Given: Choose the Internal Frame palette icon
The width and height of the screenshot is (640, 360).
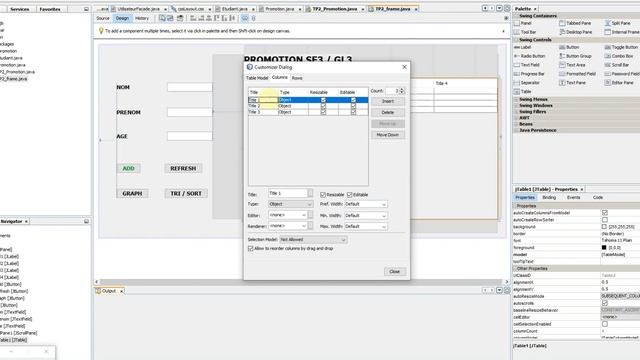Looking at the screenshot, I should click(x=608, y=32).
